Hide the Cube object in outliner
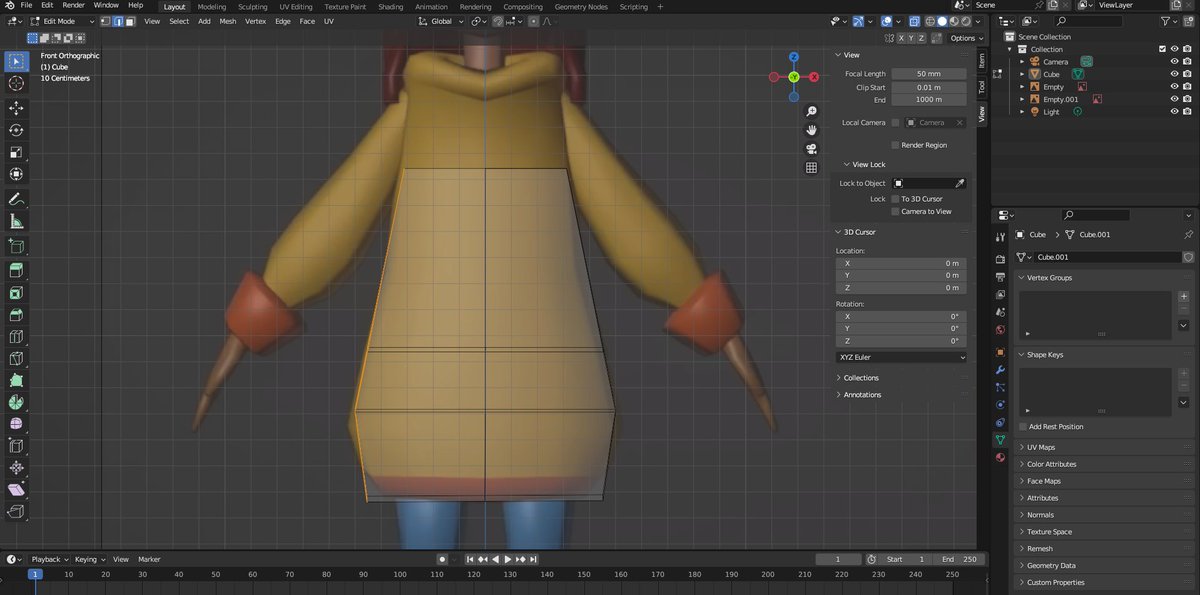The image size is (1200, 595). [1174, 74]
